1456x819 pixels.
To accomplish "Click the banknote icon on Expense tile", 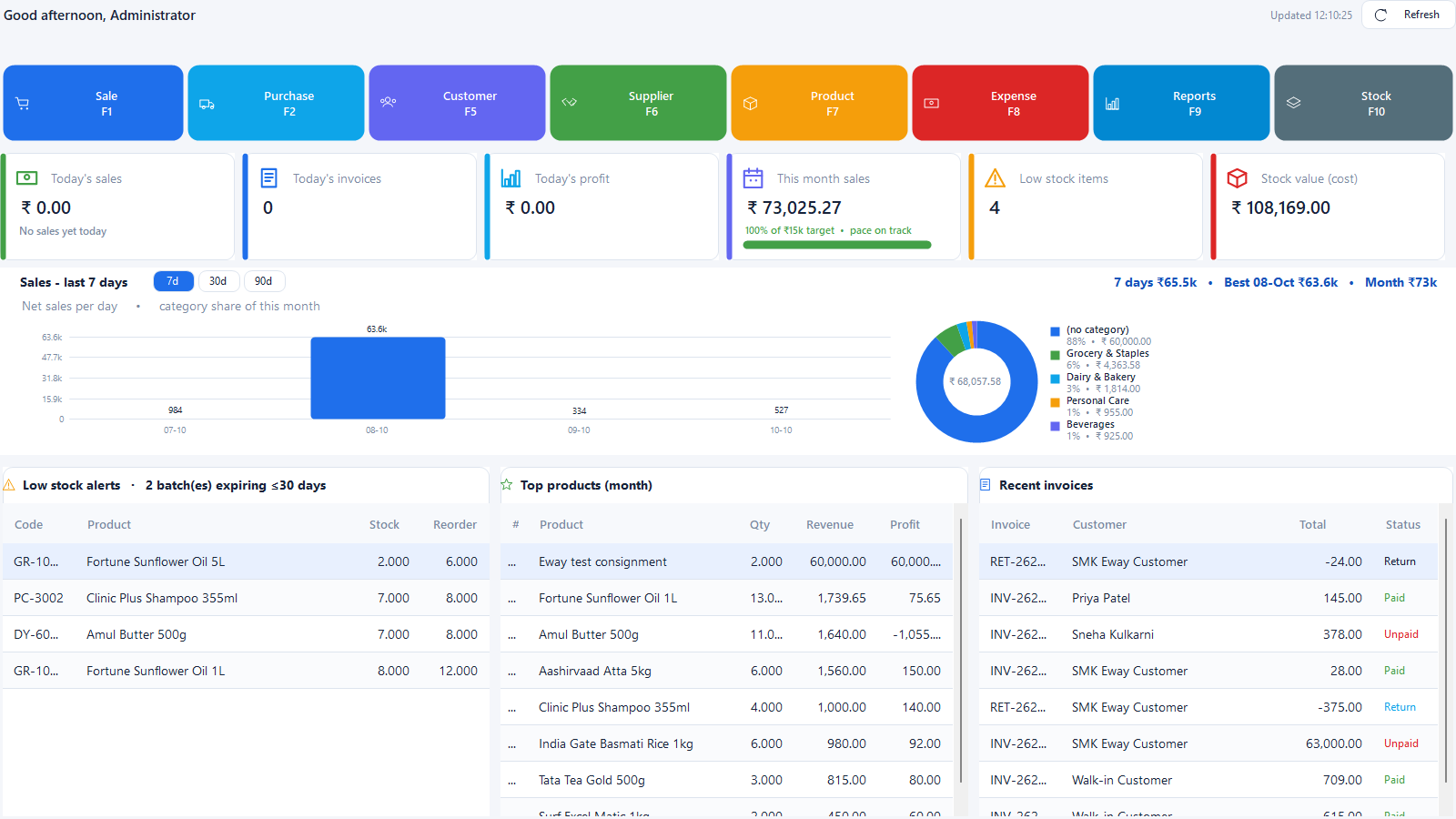I will coord(931,103).
